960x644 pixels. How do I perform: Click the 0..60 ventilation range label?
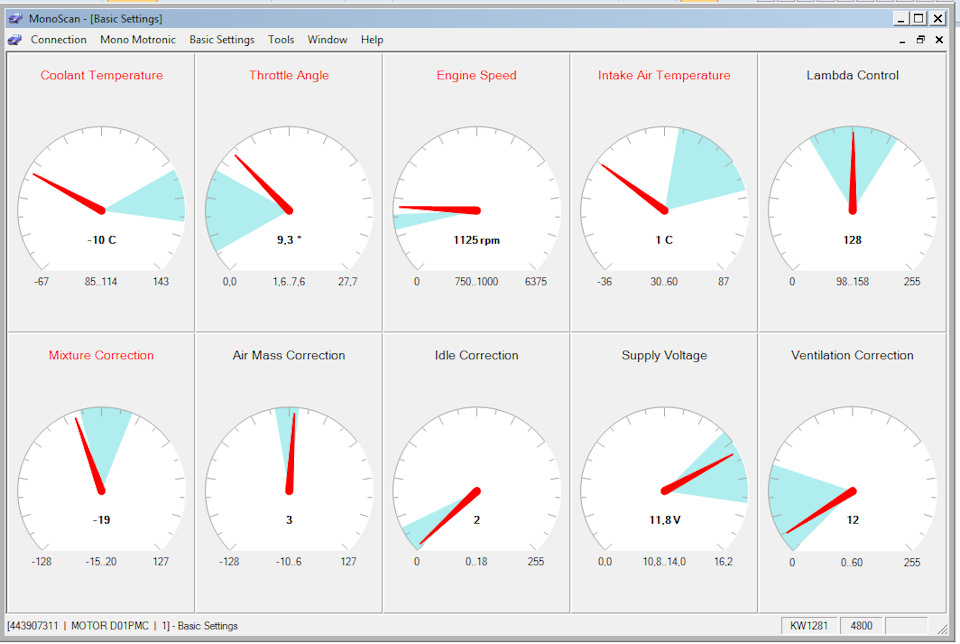tap(852, 562)
